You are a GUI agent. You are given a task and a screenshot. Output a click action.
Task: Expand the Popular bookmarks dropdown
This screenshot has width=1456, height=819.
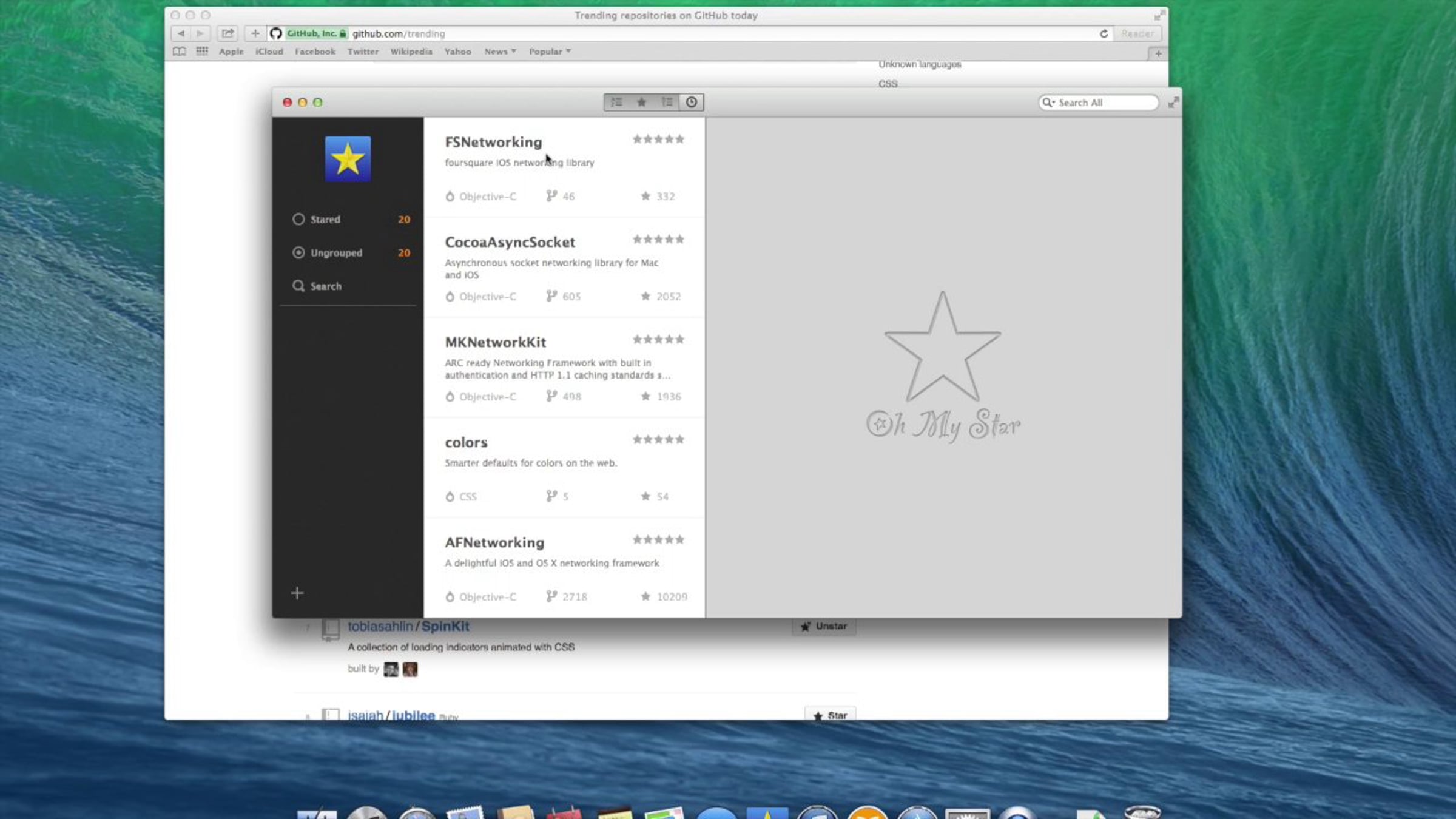coord(550,52)
